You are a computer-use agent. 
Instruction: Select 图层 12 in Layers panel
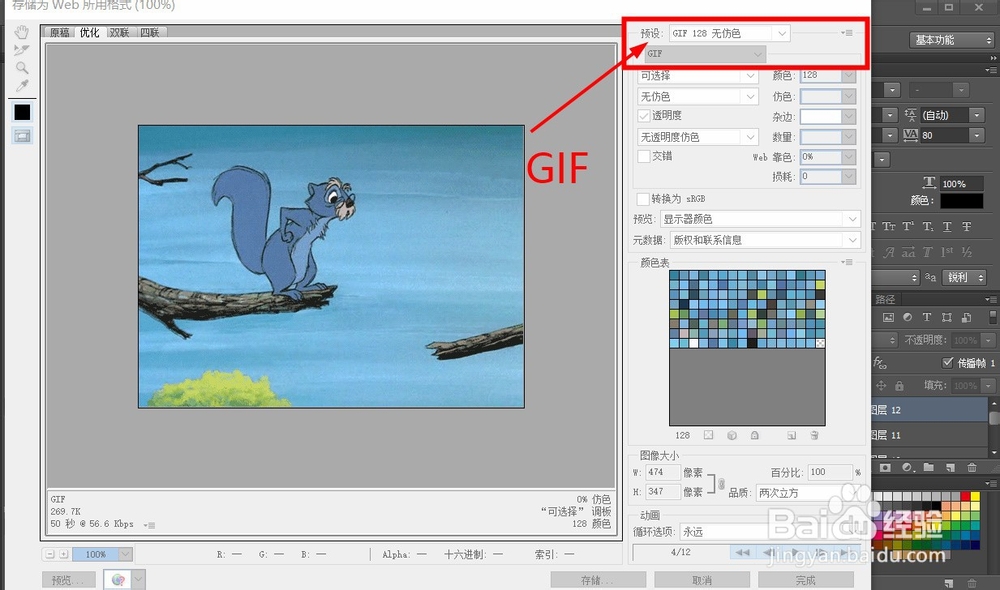click(929, 410)
